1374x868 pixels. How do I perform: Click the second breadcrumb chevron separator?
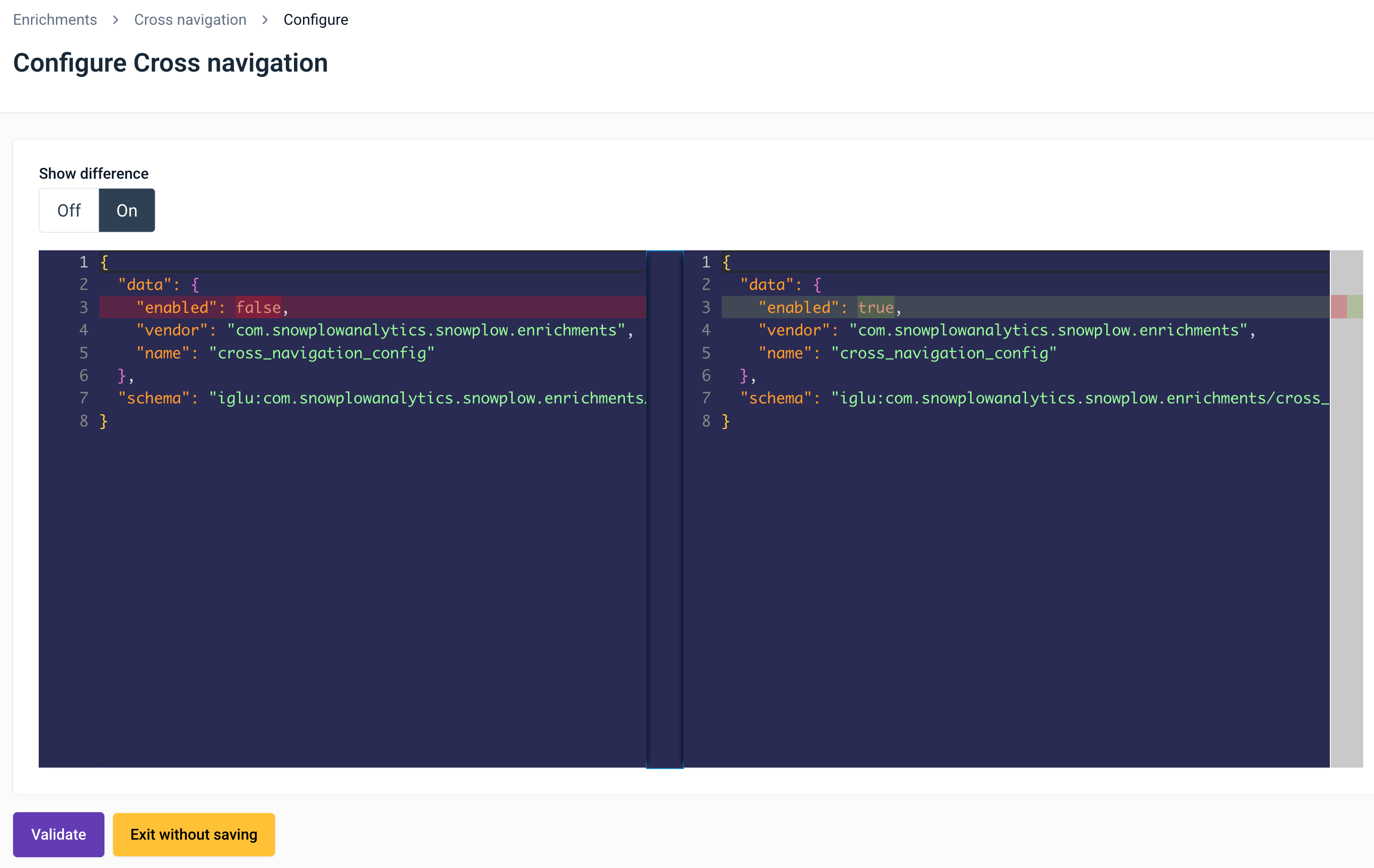click(x=265, y=19)
